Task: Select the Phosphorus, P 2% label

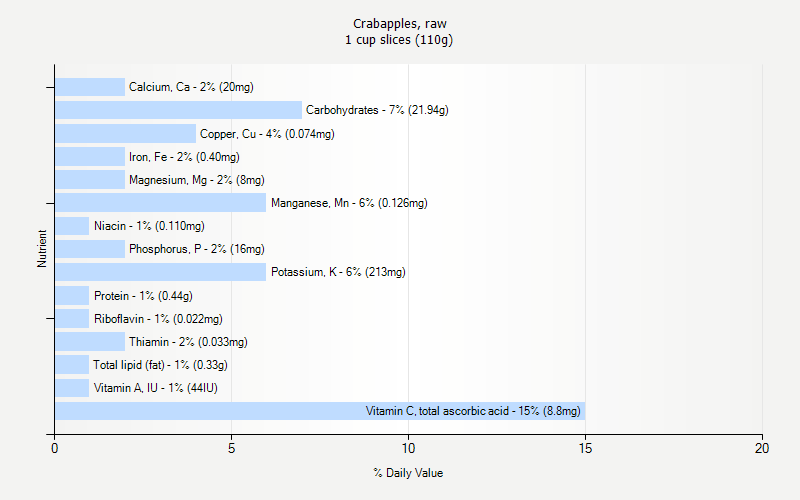Action: coord(197,249)
